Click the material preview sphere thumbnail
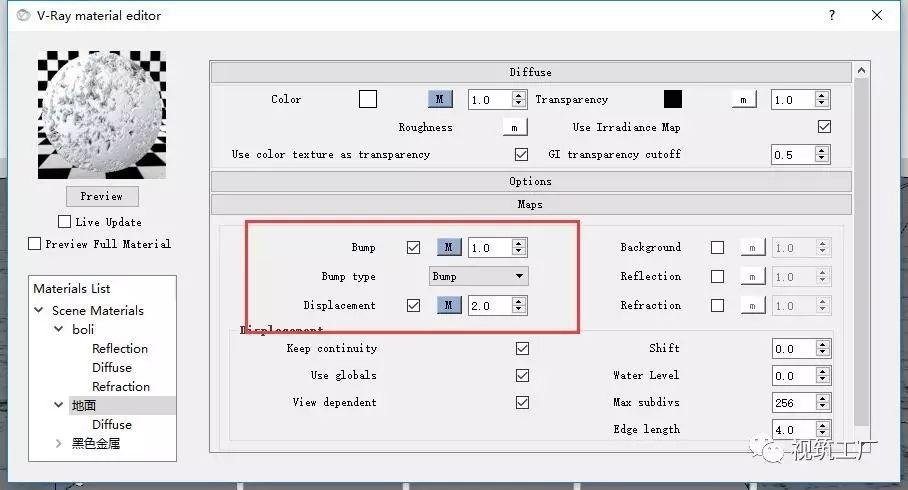 [102, 115]
